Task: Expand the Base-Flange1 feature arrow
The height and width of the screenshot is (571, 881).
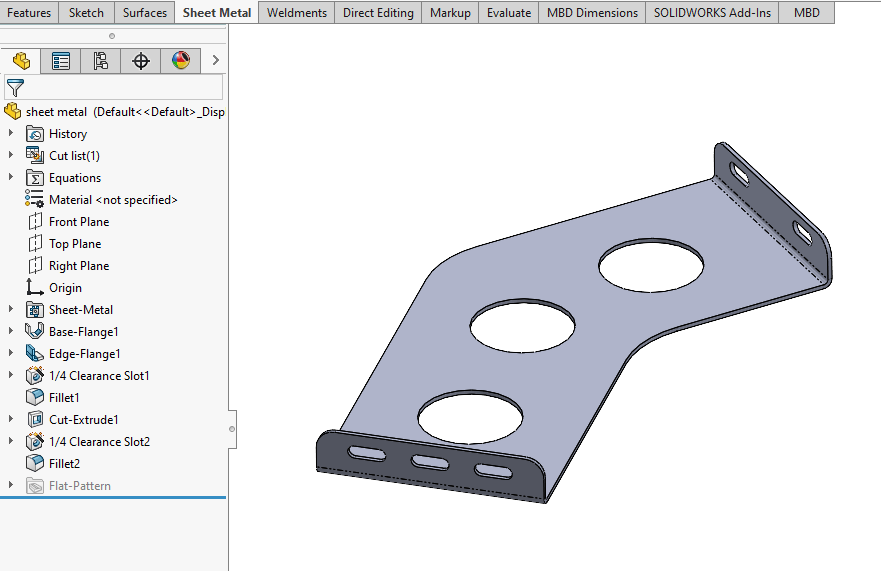Action: [12, 332]
